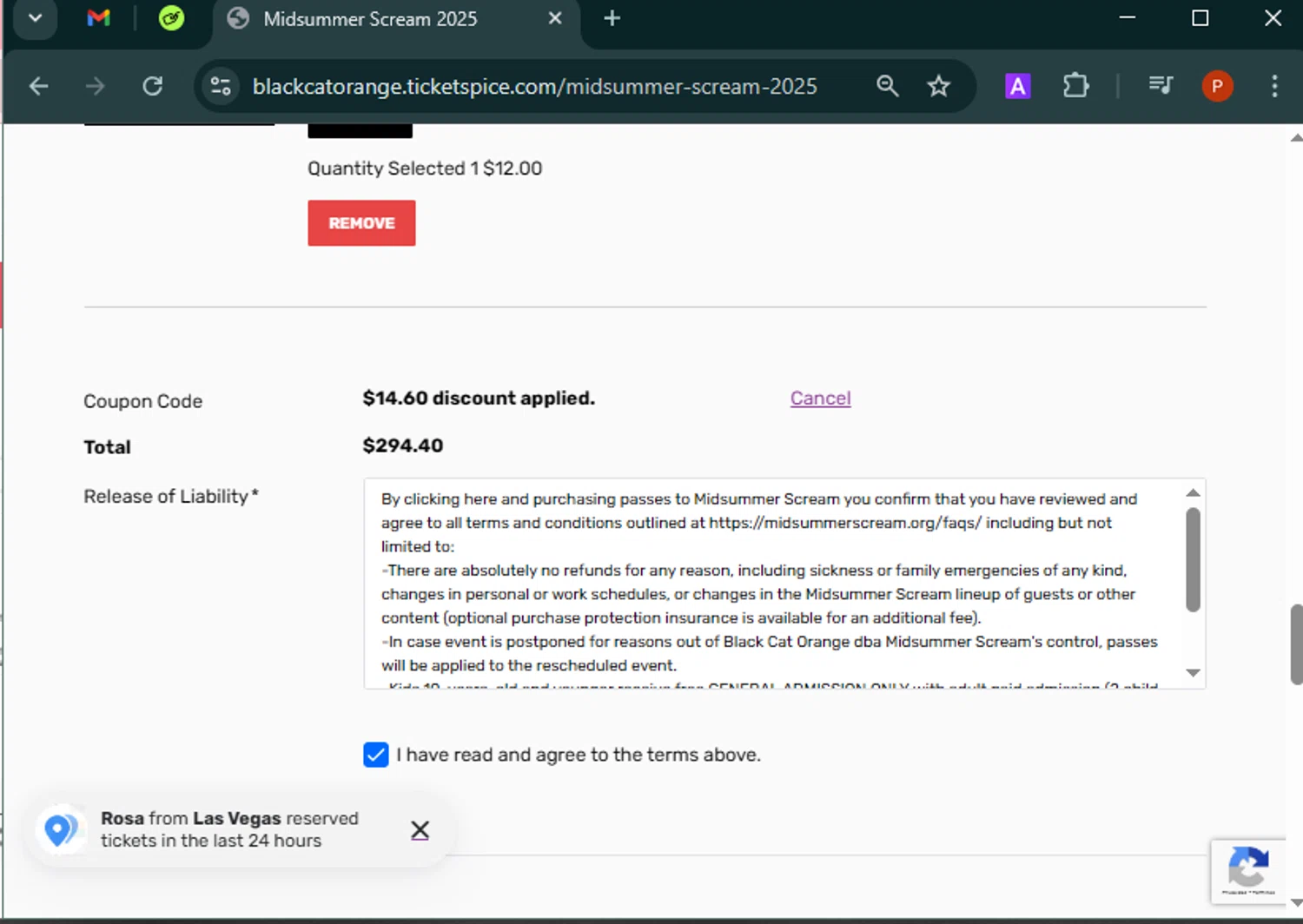Screen dimensions: 1303x924
Task: Cancel the applied coupon discount
Action: click(x=820, y=398)
